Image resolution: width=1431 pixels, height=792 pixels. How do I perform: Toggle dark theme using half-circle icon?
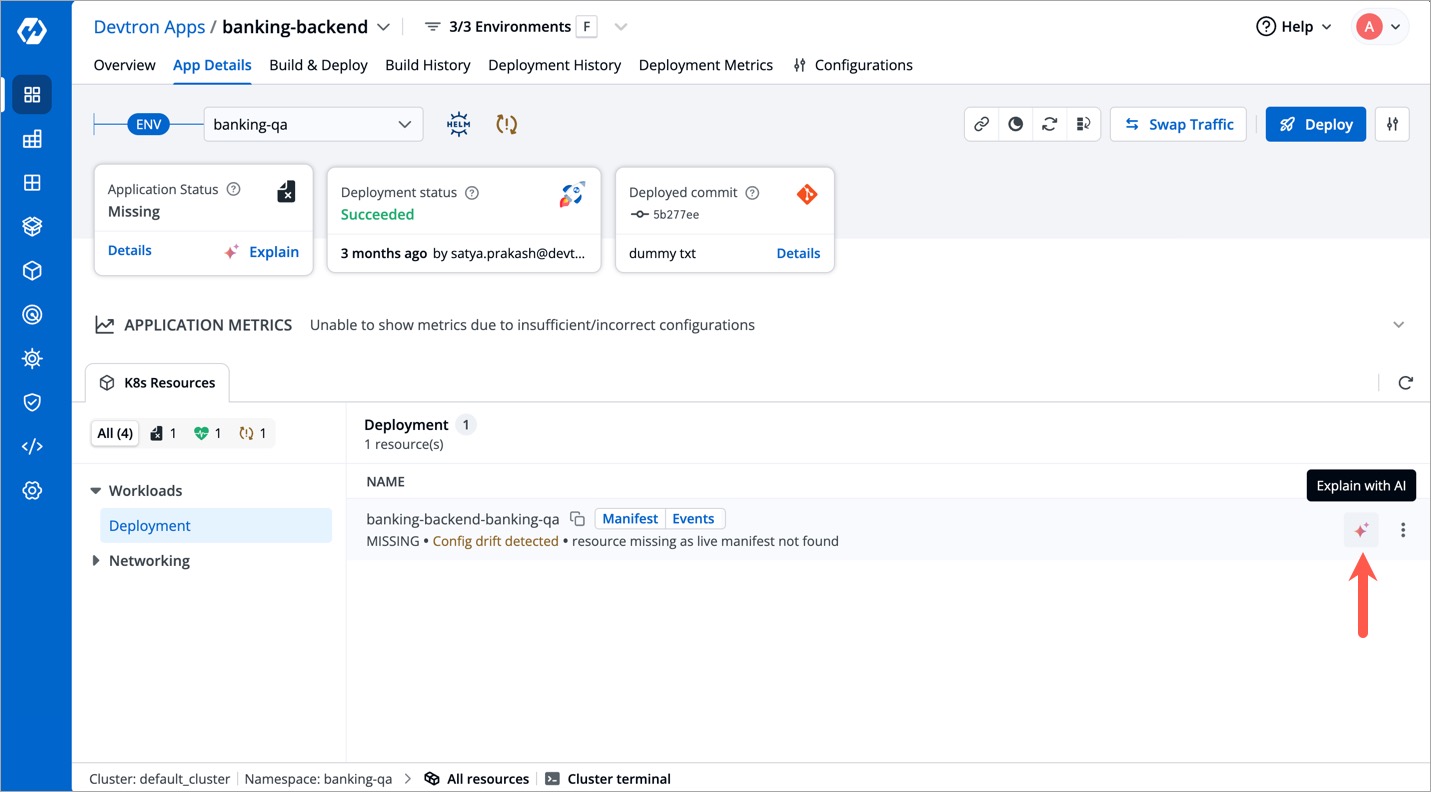[x=1015, y=123]
